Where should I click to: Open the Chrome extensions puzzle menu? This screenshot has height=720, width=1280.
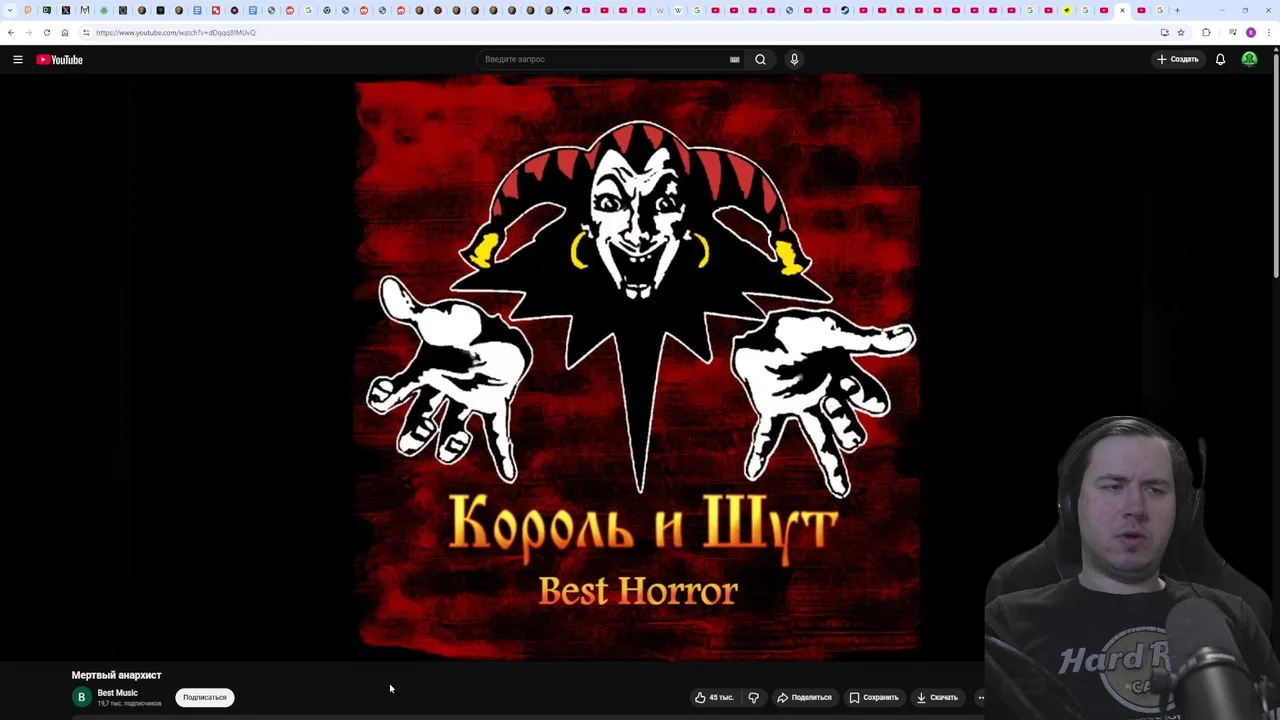tap(1206, 32)
